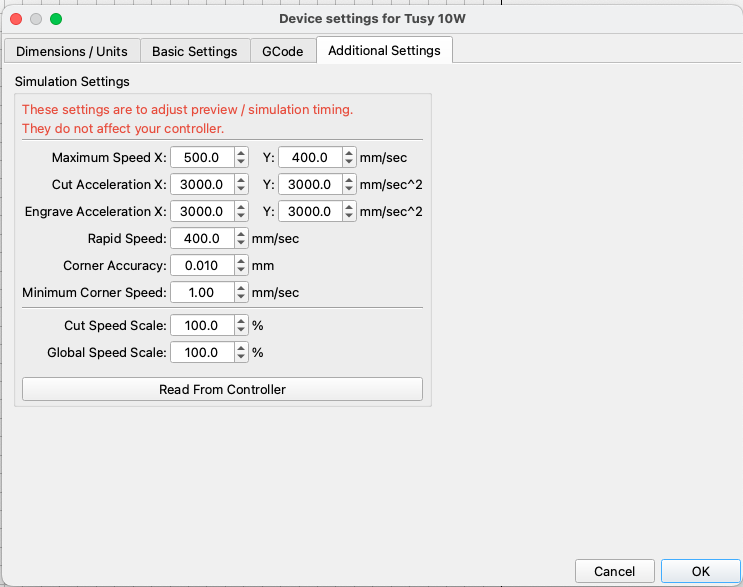Image resolution: width=743 pixels, height=587 pixels.
Task: Focus the Cut Acceleration Y field
Action: 310,185
